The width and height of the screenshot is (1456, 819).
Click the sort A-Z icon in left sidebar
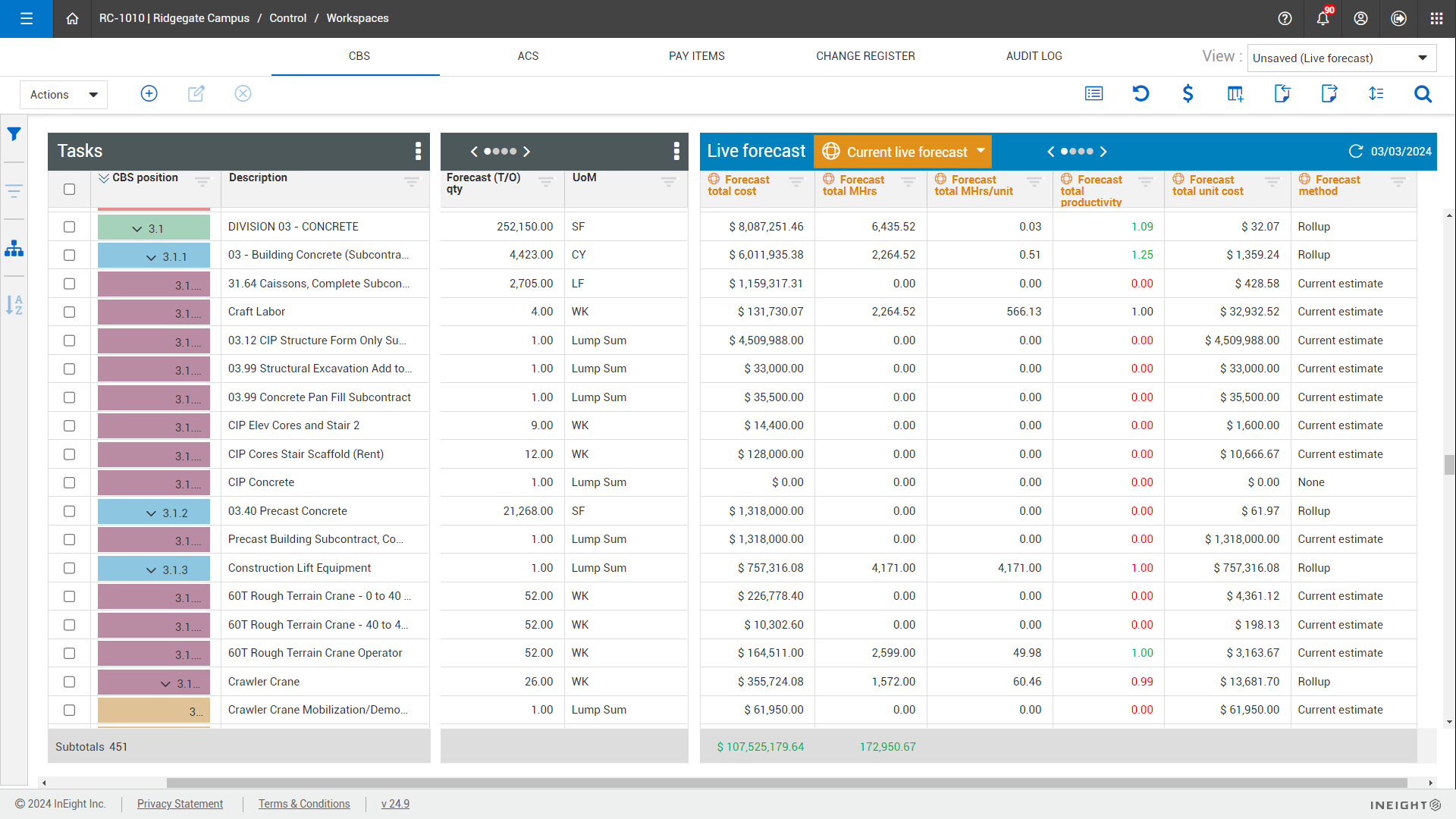click(14, 305)
